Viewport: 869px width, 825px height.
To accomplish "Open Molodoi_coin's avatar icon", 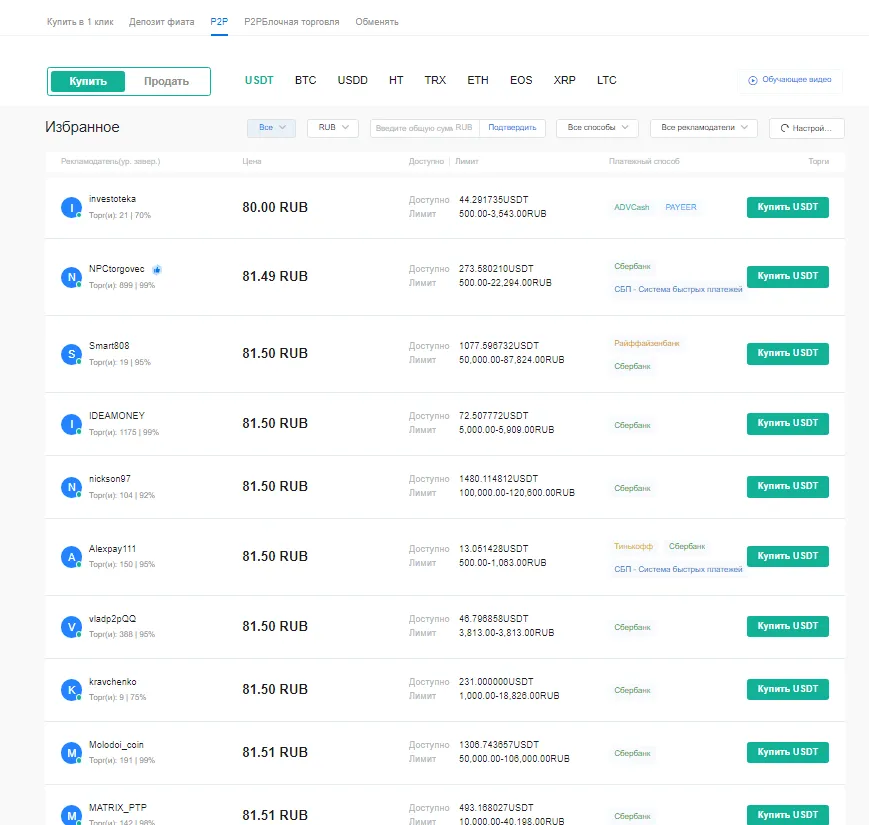I will click(70, 752).
